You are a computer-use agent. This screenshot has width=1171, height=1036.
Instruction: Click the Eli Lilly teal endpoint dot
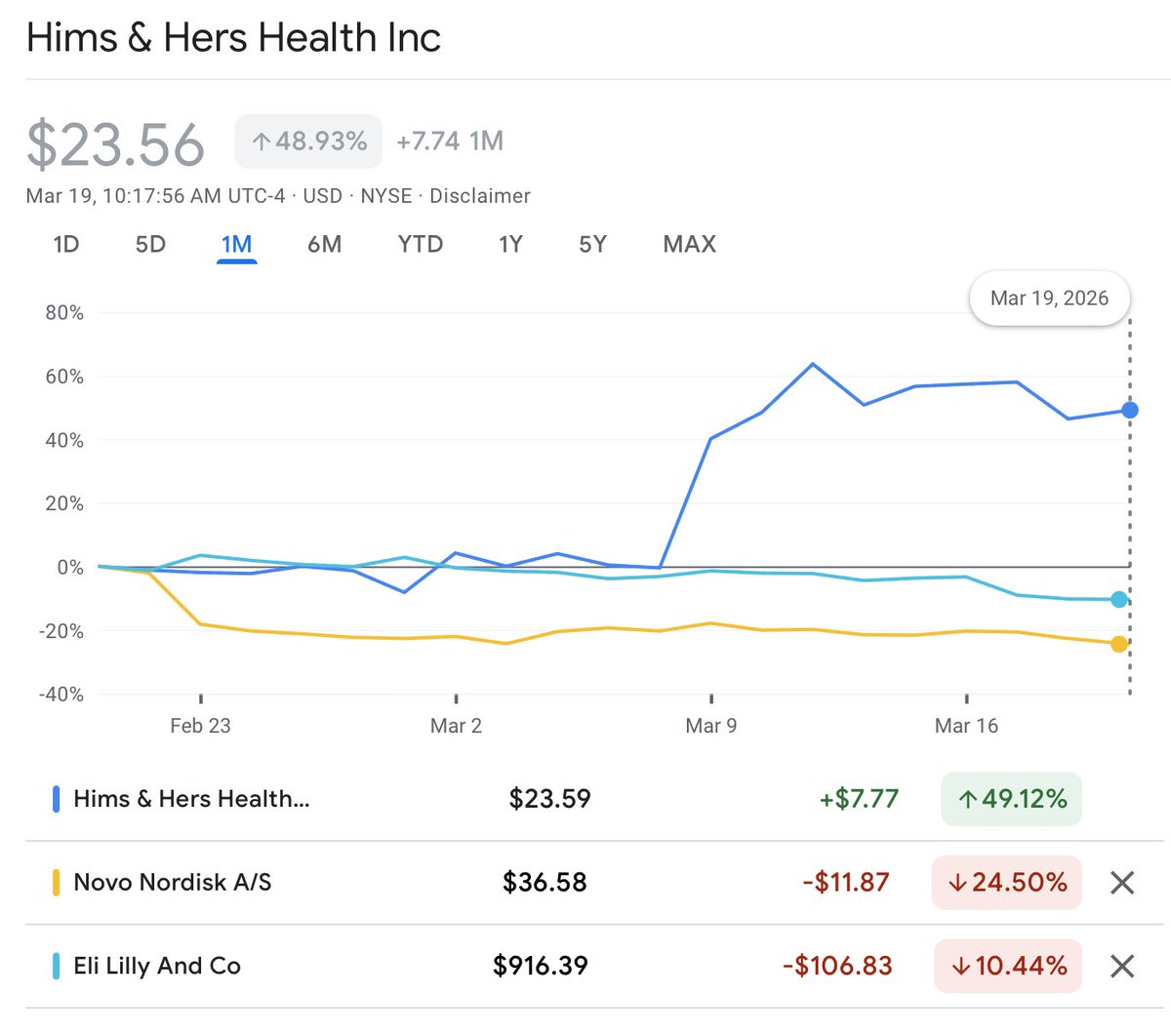tap(1119, 600)
